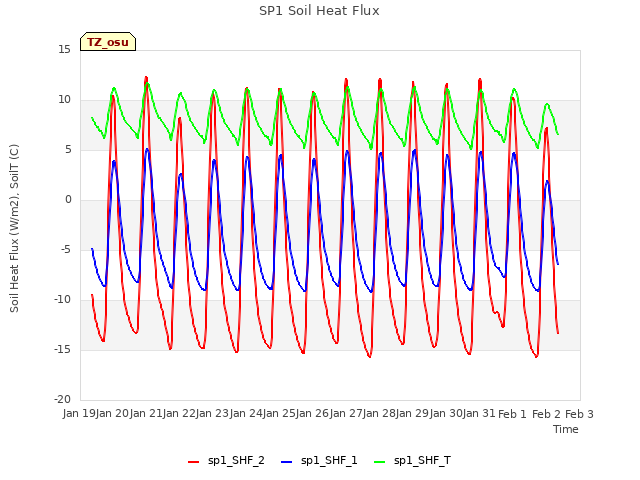Click the Feb 3 x-axis label
Image resolution: width=640 pixels, height=480 pixels.
(x=579, y=414)
